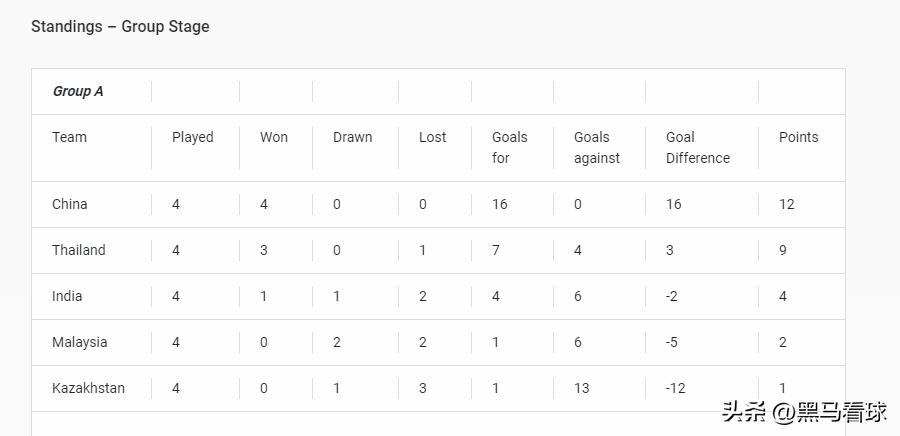Click the Points column header
The image size is (900, 436).
click(798, 137)
